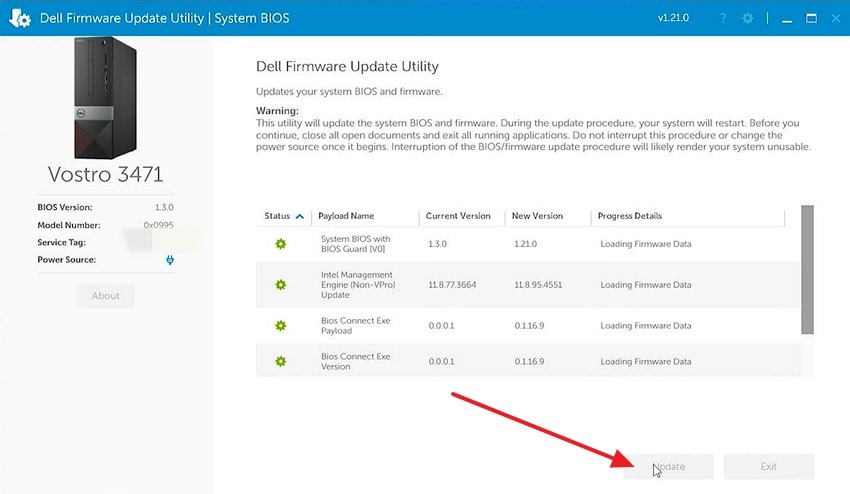Click the Warning heading text
The height and width of the screenshot is (494, 850).
[x=277, y=111]
